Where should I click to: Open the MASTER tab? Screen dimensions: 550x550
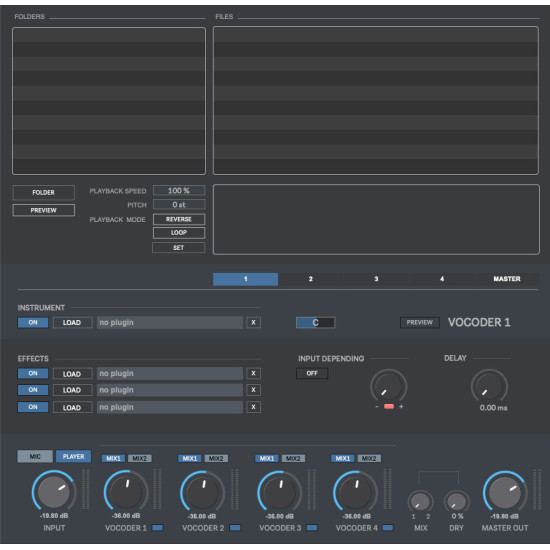(x=507, y=279)
